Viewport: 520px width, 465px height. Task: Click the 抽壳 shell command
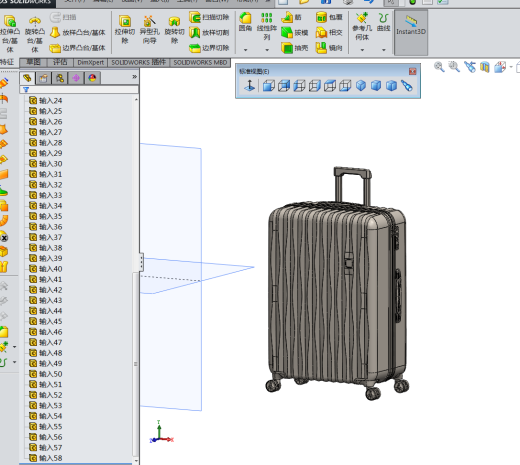295,48
